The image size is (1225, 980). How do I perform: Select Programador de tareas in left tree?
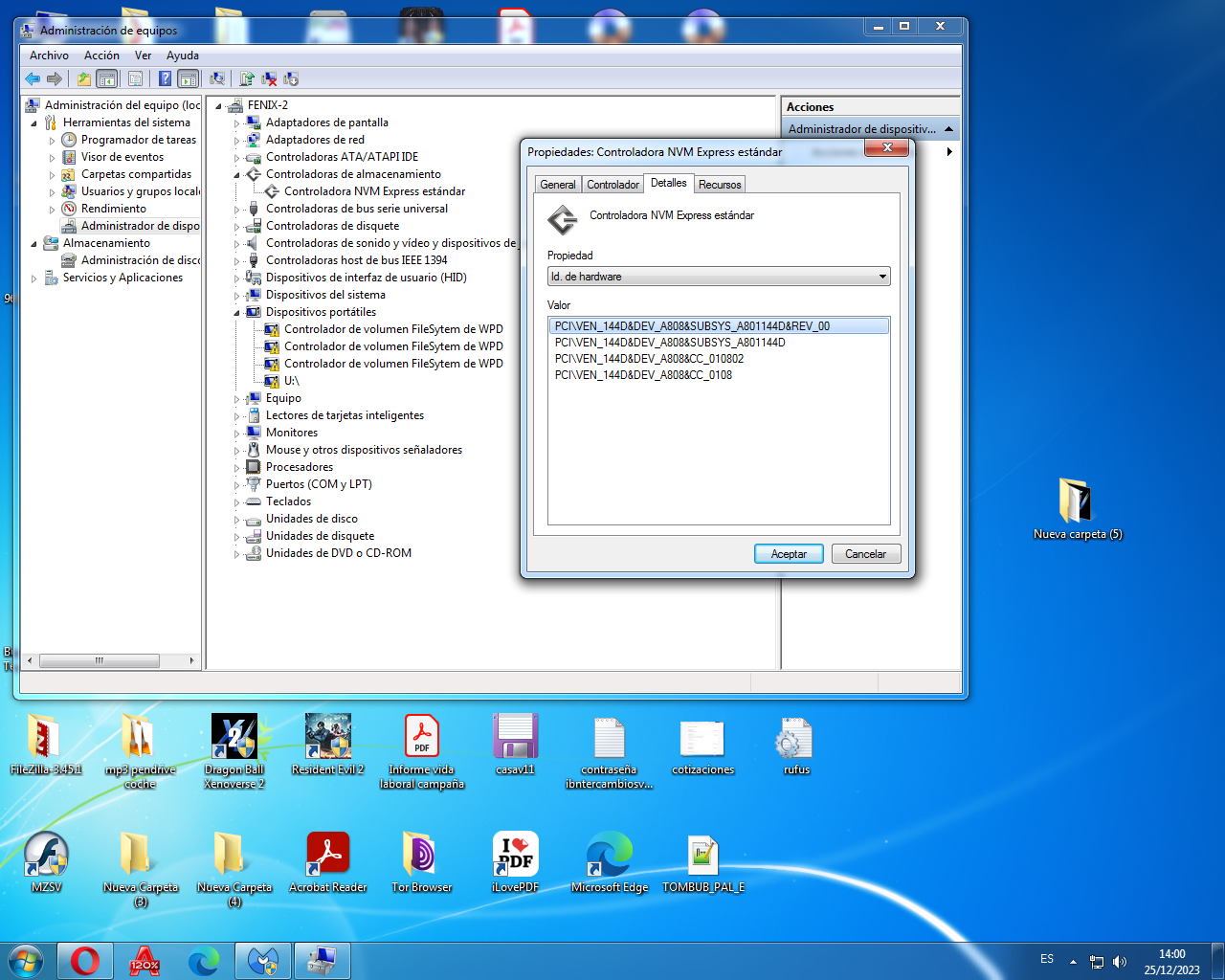tap(139, 140)
